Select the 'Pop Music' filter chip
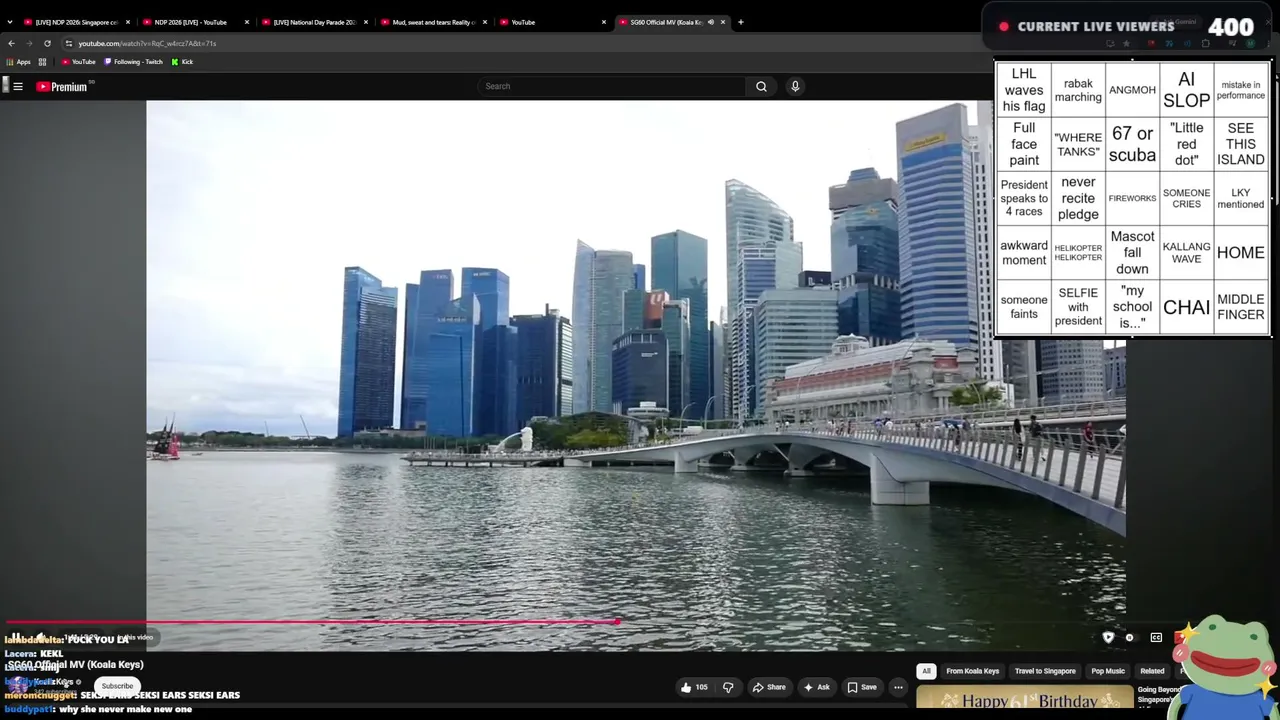The width and height of the screenshot is (1280, 720). [1108, 671]
